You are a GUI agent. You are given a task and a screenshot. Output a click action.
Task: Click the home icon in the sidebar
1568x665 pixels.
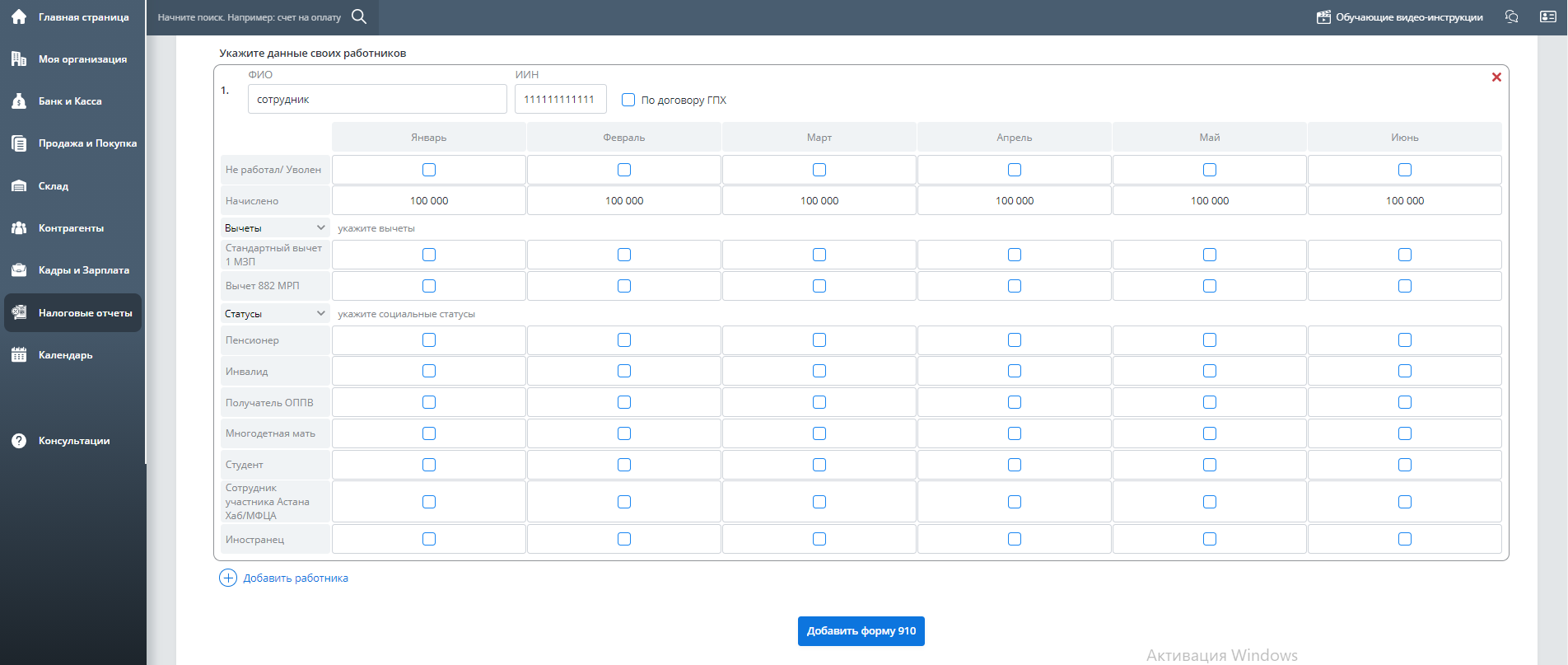19,16
